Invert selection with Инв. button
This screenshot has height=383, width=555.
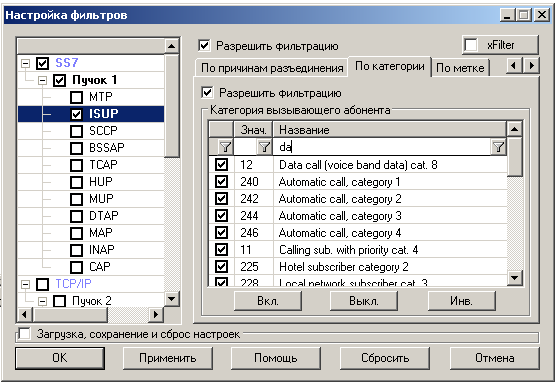pyautogui.click(x=462, y=301)
